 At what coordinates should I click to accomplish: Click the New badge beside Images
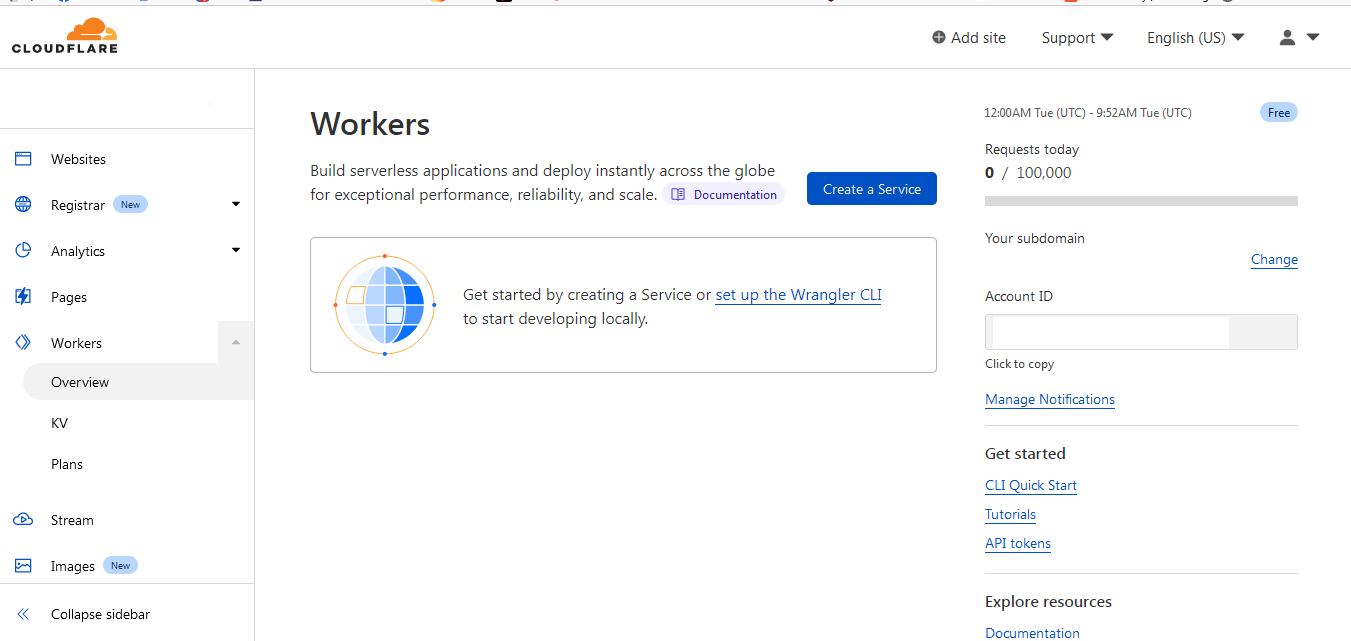point(120,565)
